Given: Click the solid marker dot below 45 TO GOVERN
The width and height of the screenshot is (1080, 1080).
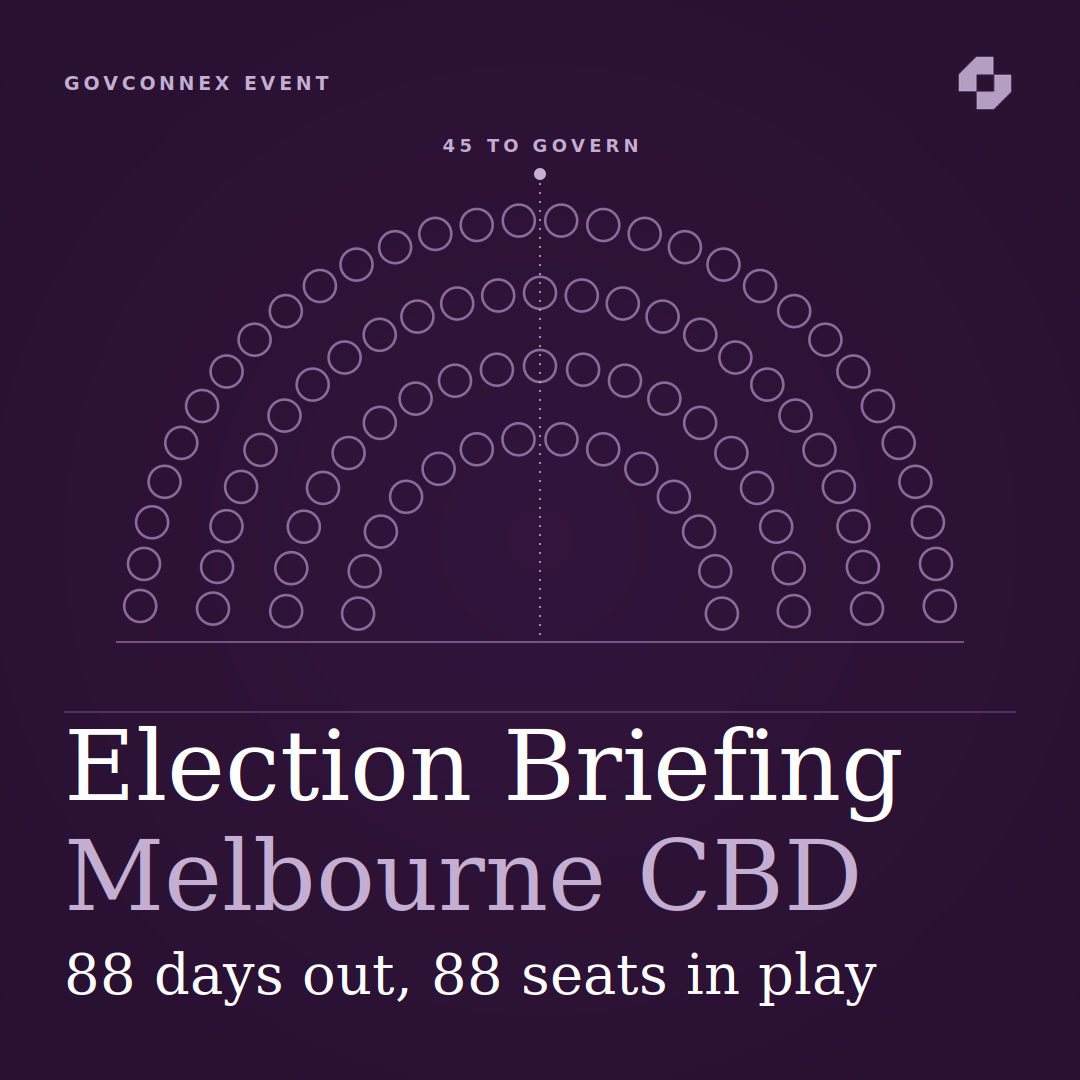Looking at the screenshot, I should [x=540, y=174].
